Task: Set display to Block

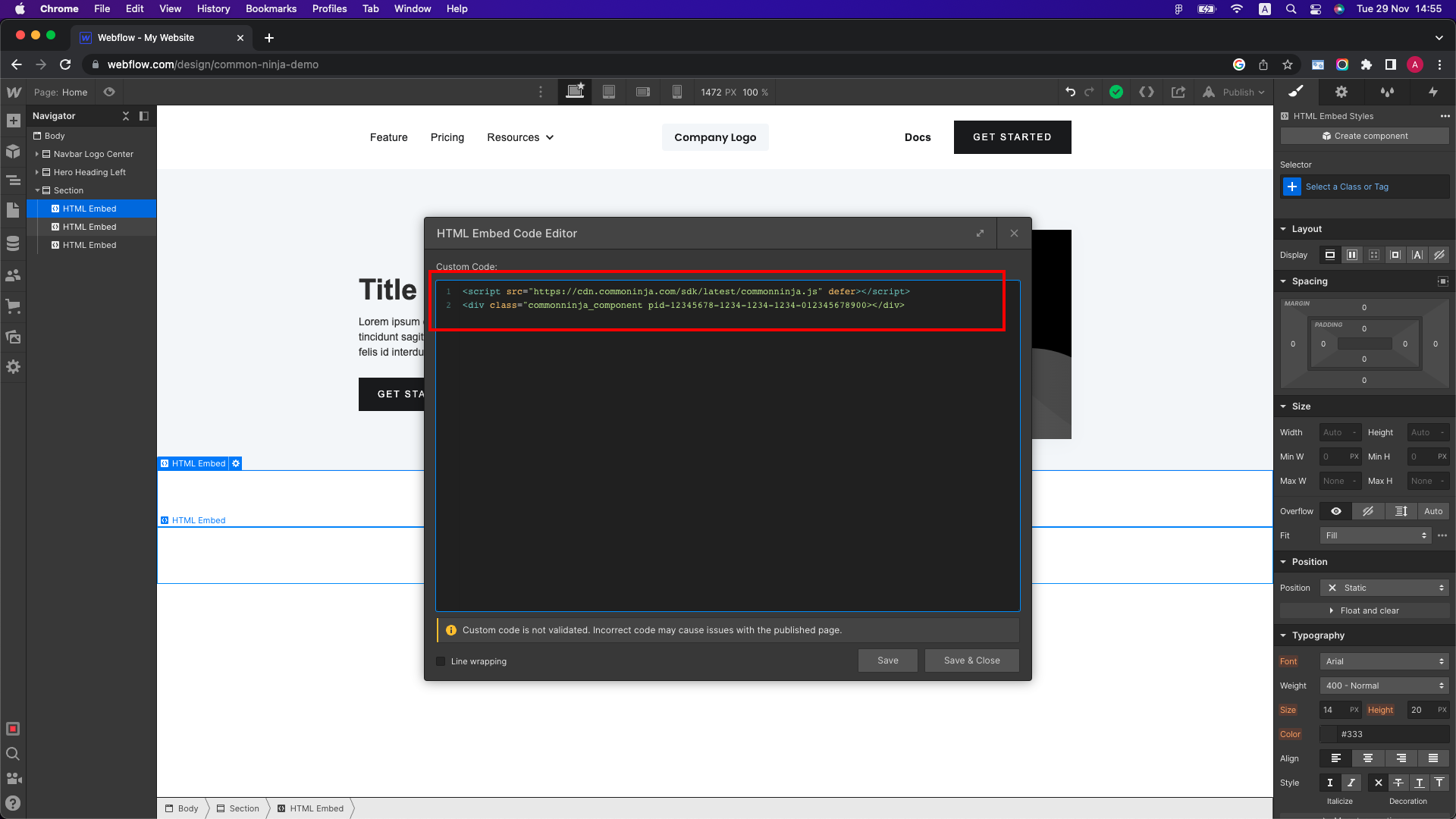Action: [1330, 255]
